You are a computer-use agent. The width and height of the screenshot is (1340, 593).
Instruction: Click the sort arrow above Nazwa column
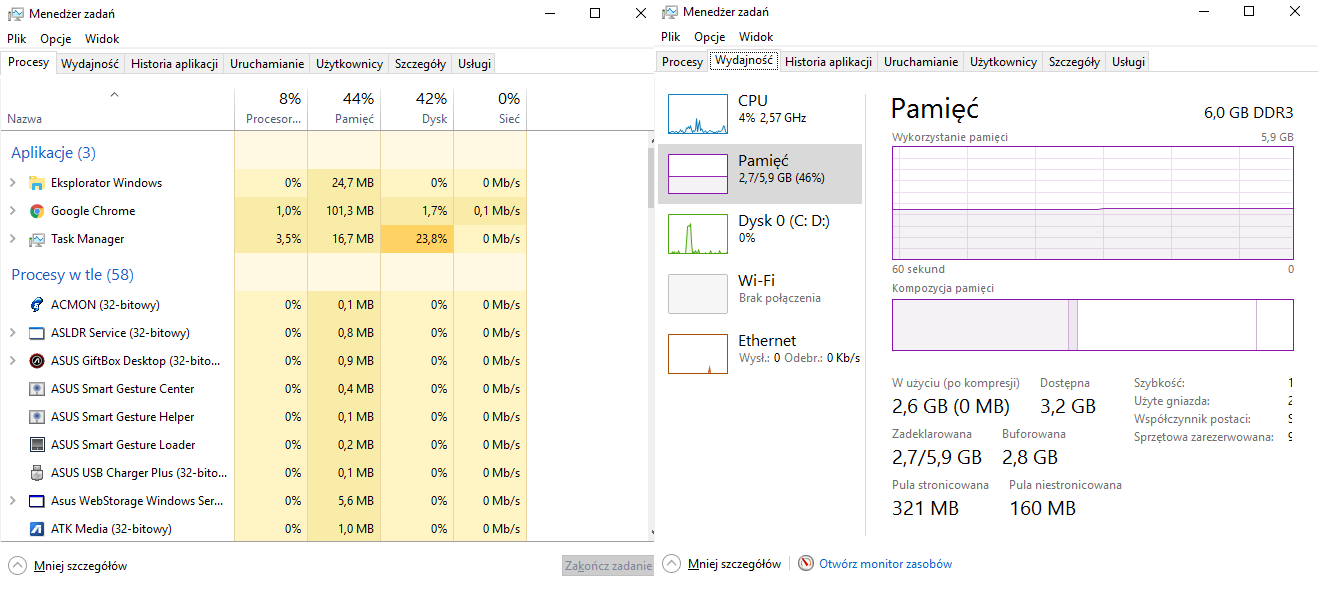pyautogui.click(x=114, y=95)
